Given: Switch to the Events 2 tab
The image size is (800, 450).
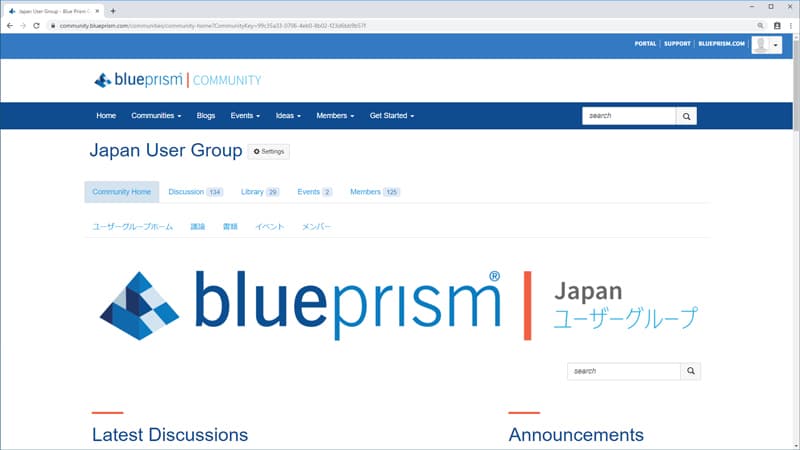Looking at the screenshot, I should click(x=314, y=192).
